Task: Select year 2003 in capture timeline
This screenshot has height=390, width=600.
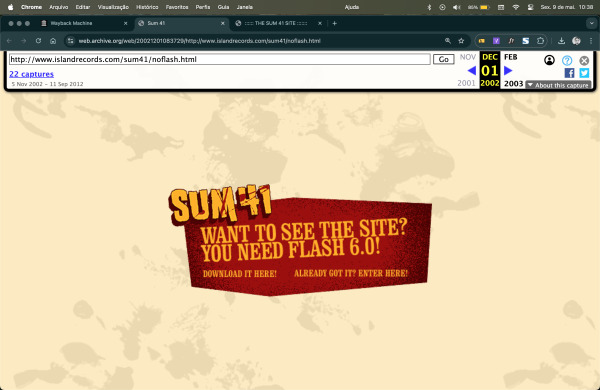Action: (513, 83)
